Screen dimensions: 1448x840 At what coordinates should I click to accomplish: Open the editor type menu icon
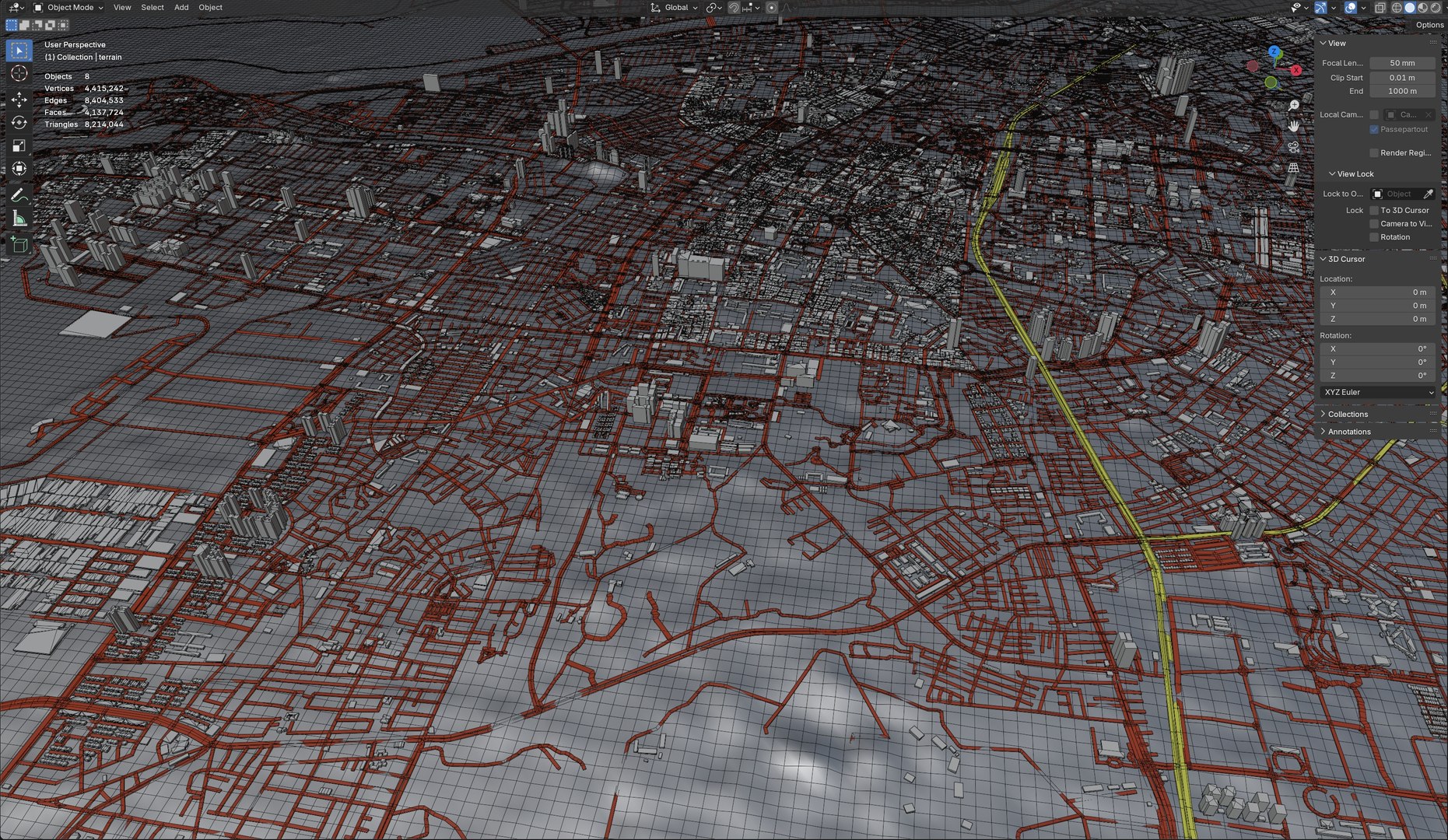click(15, 8)
